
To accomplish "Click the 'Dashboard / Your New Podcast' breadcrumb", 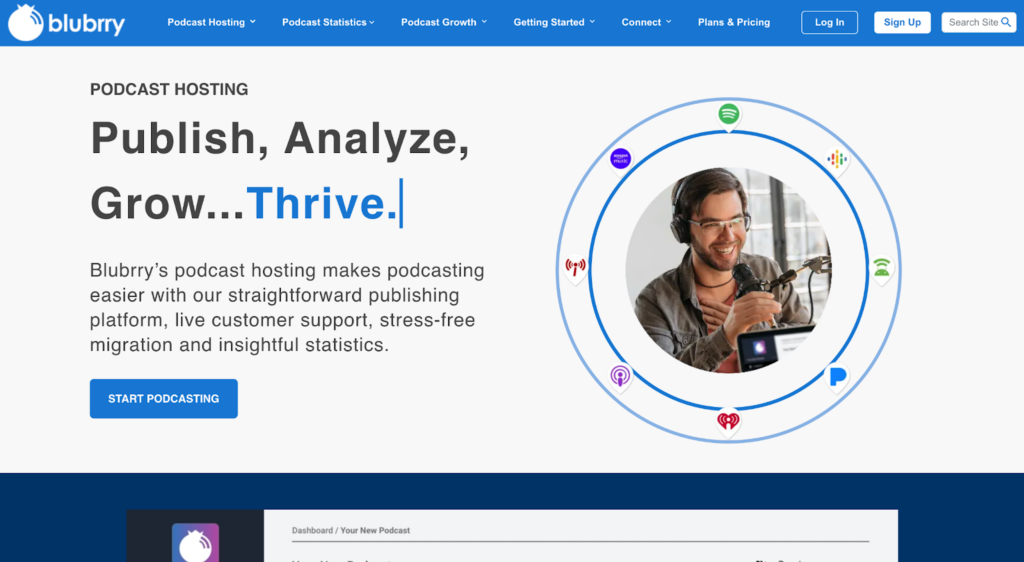I will [351, 531].
